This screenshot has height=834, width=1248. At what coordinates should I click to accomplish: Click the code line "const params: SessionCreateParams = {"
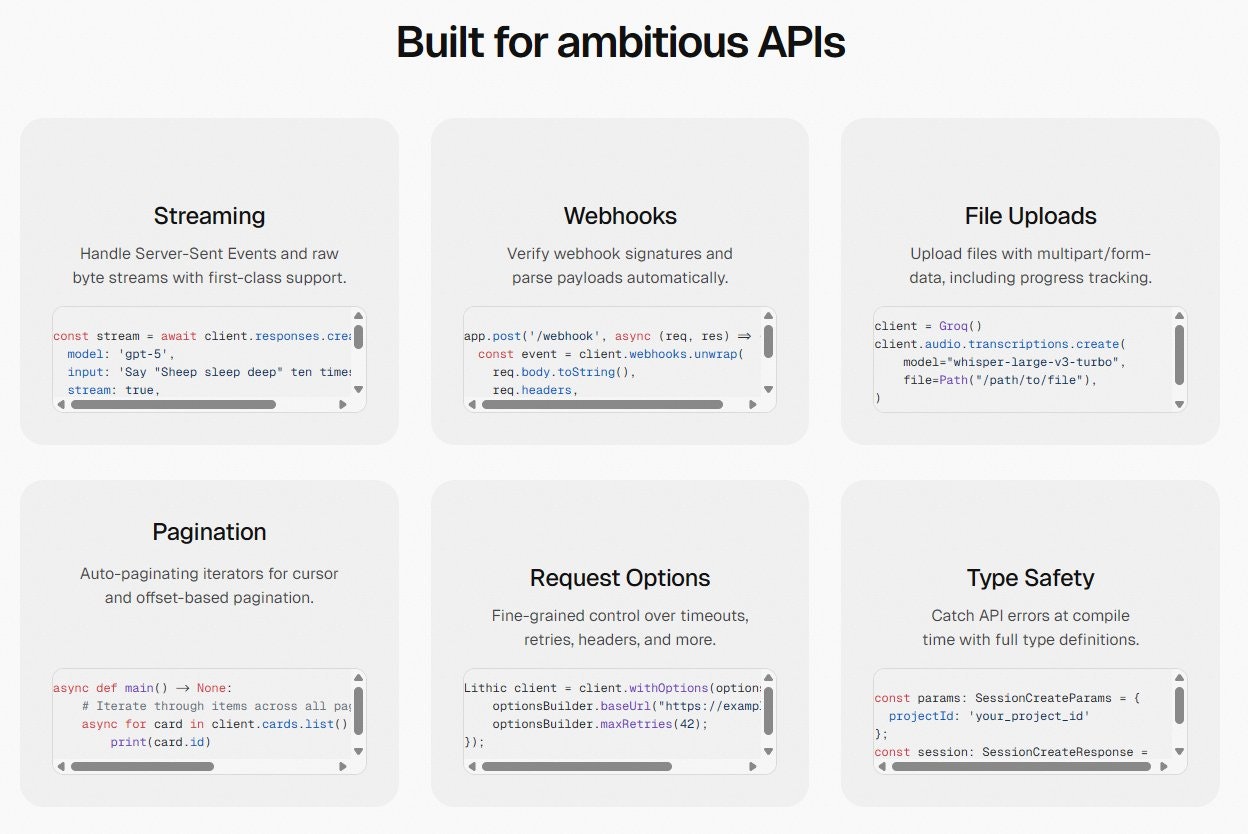point(1007,698)
